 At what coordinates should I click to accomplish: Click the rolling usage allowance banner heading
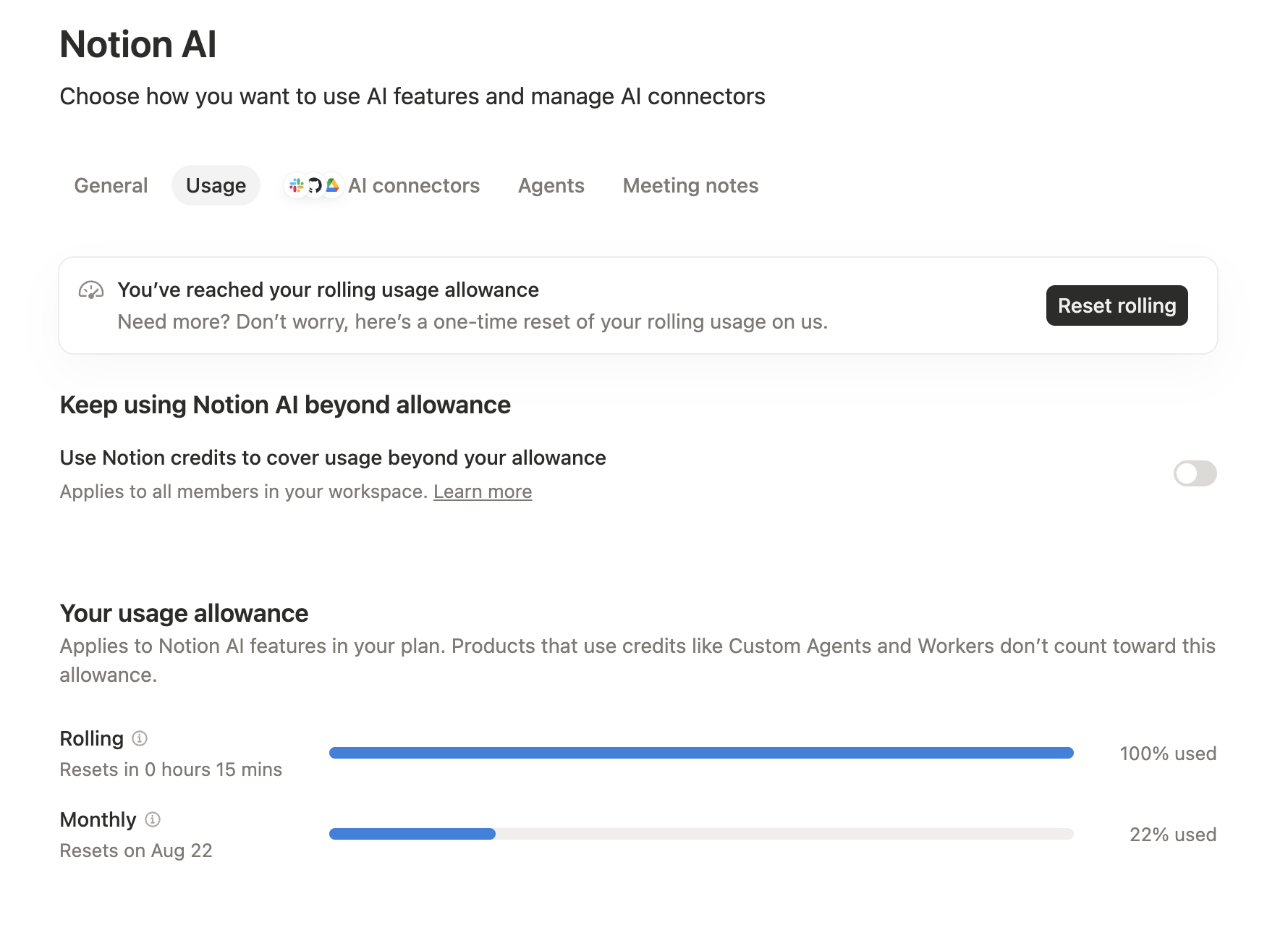pos(329,290)
